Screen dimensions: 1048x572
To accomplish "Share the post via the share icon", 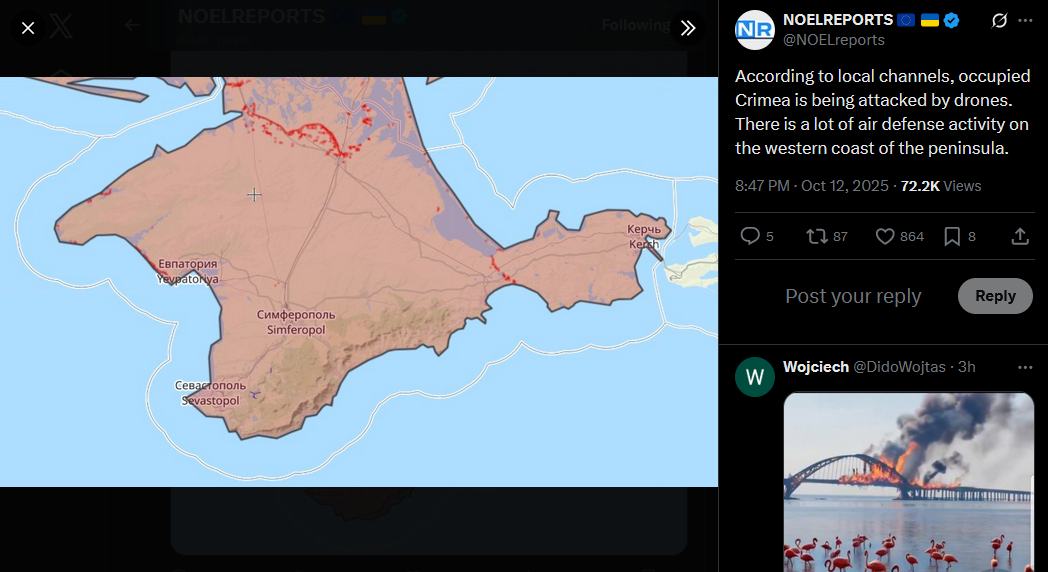I will click(x=1020, y=236).
